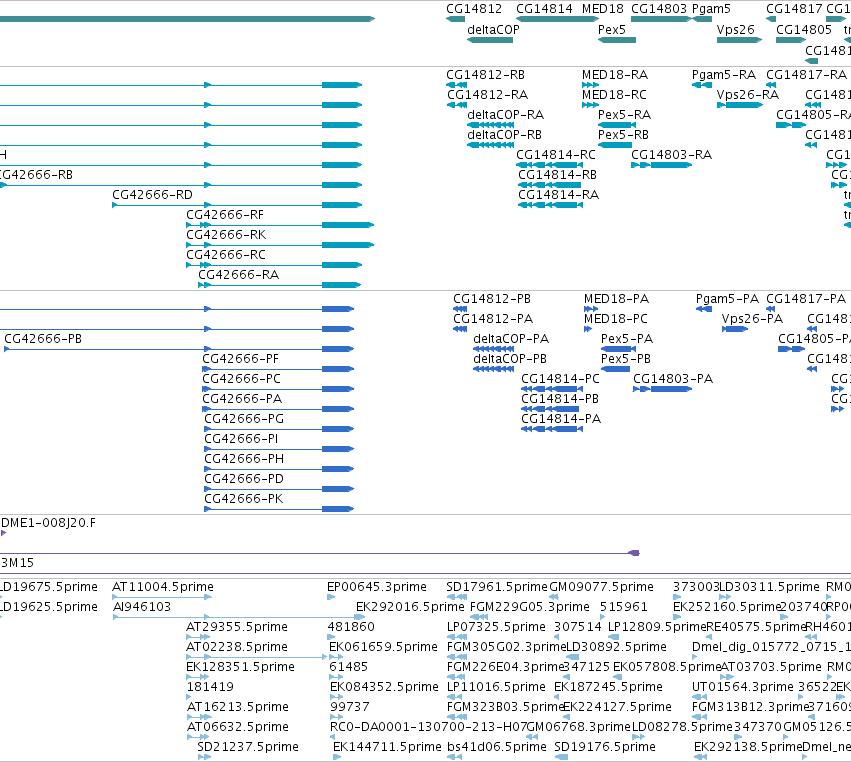The width and height of the screenshot is (851, 762).
Task: Click the CG14812 gene label
Action: (x=474, y=9)
